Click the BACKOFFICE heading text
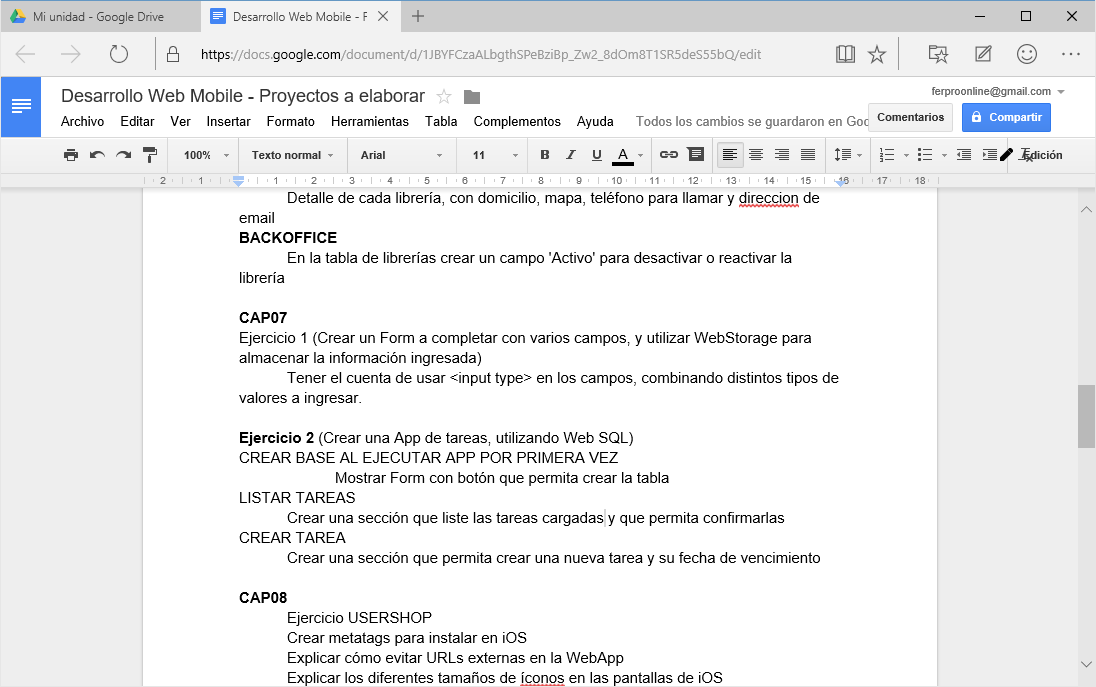Screen dimensions: 1096x687 (x=288, y=238)
